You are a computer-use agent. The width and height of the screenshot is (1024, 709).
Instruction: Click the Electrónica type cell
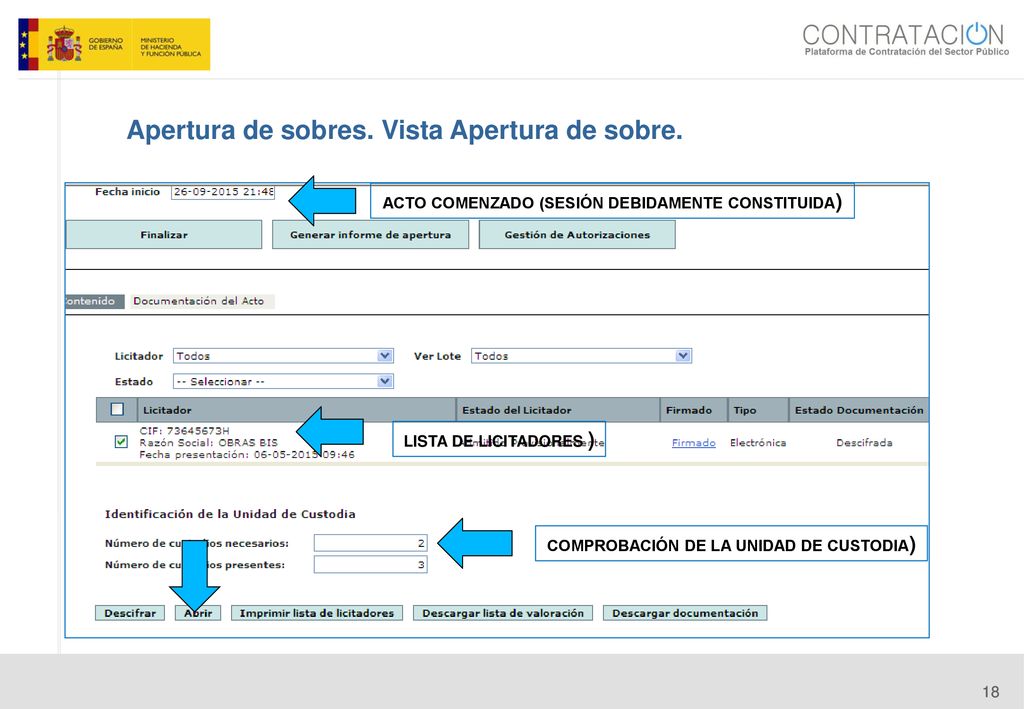pos(758,443)
